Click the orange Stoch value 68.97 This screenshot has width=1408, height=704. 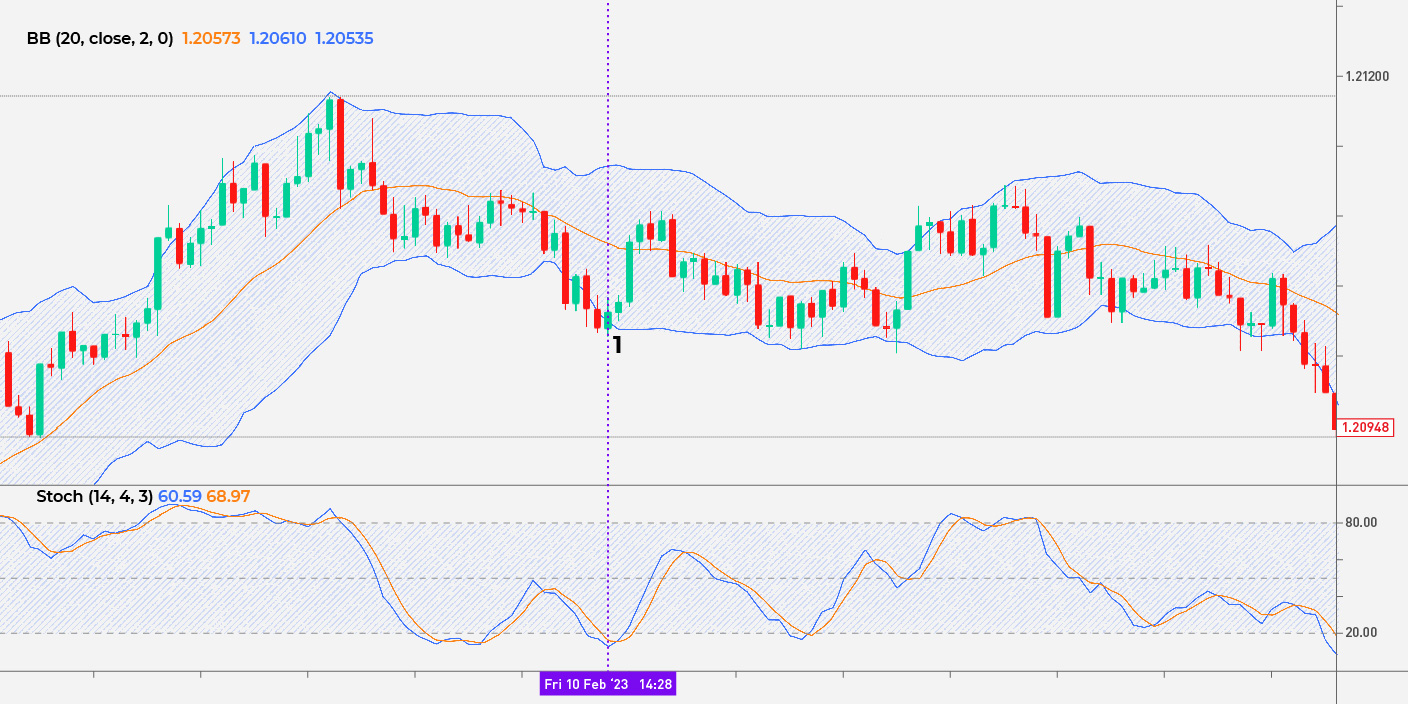(x=230, y=495)
